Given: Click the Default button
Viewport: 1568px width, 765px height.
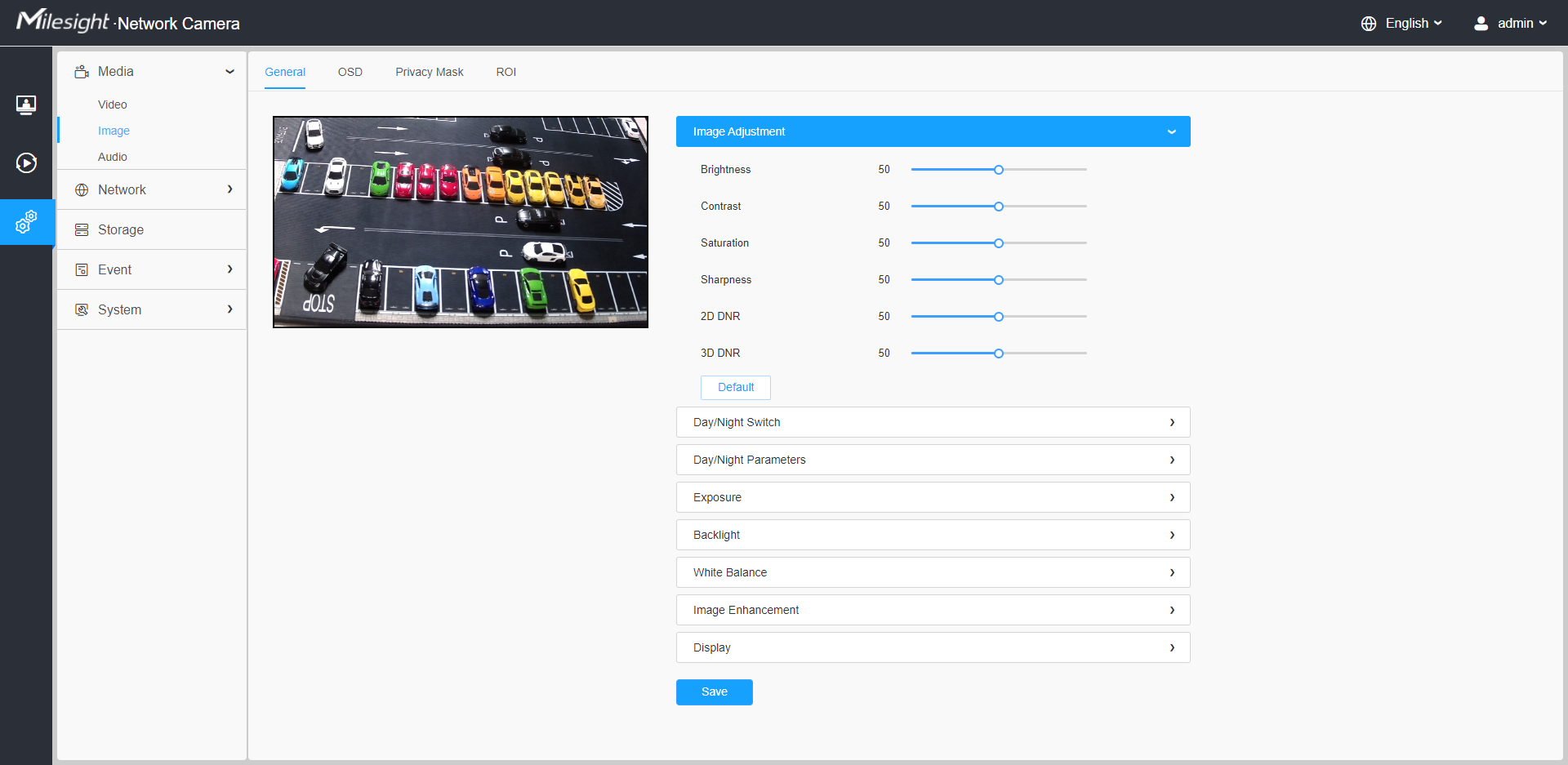Looking at the screenshot, I should [735, 387].
